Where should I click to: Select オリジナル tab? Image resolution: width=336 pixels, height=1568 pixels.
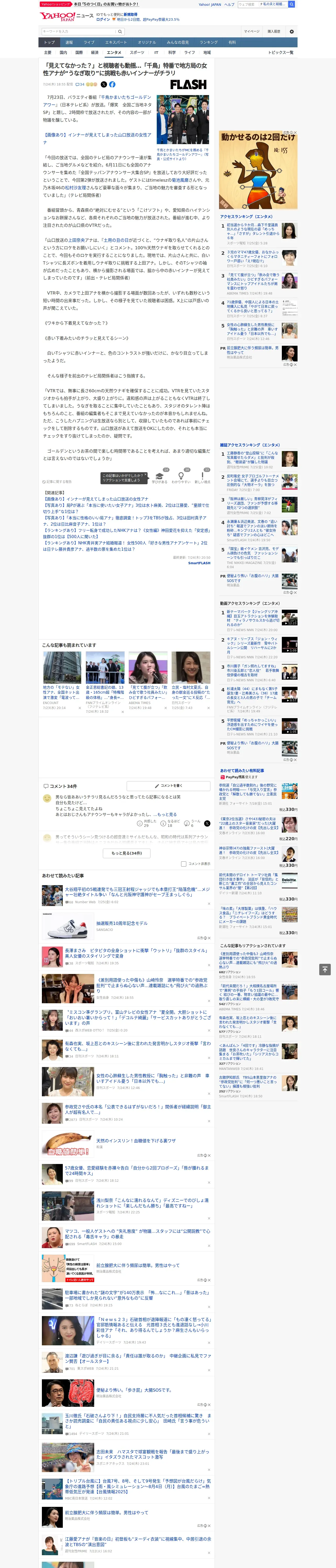pos(147,43)
